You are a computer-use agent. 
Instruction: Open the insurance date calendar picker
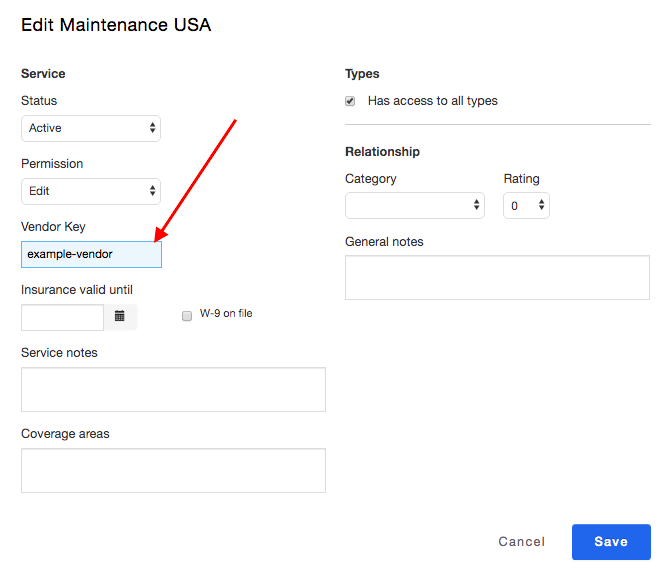[120, 317]
